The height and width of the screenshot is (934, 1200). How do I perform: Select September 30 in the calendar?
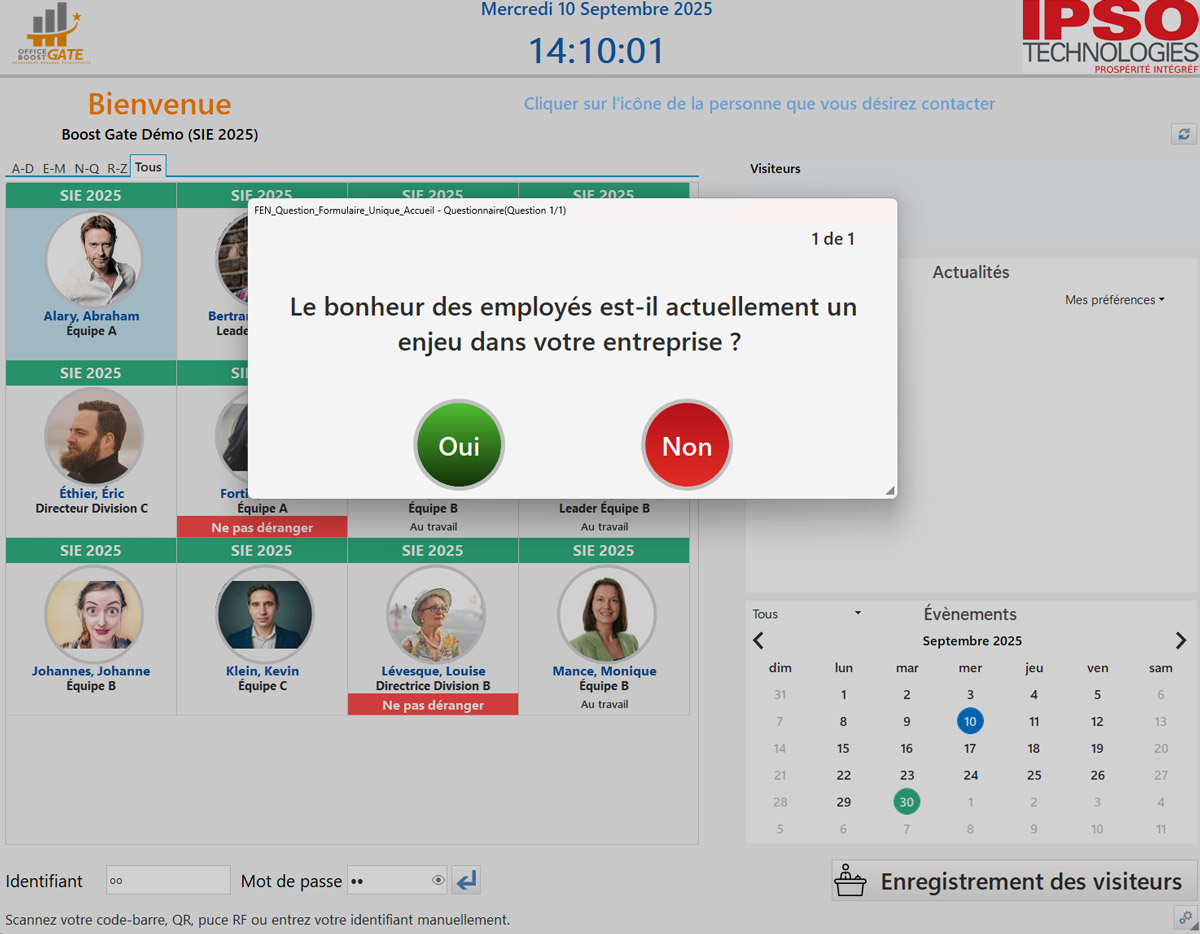click(x=906, y=802)
